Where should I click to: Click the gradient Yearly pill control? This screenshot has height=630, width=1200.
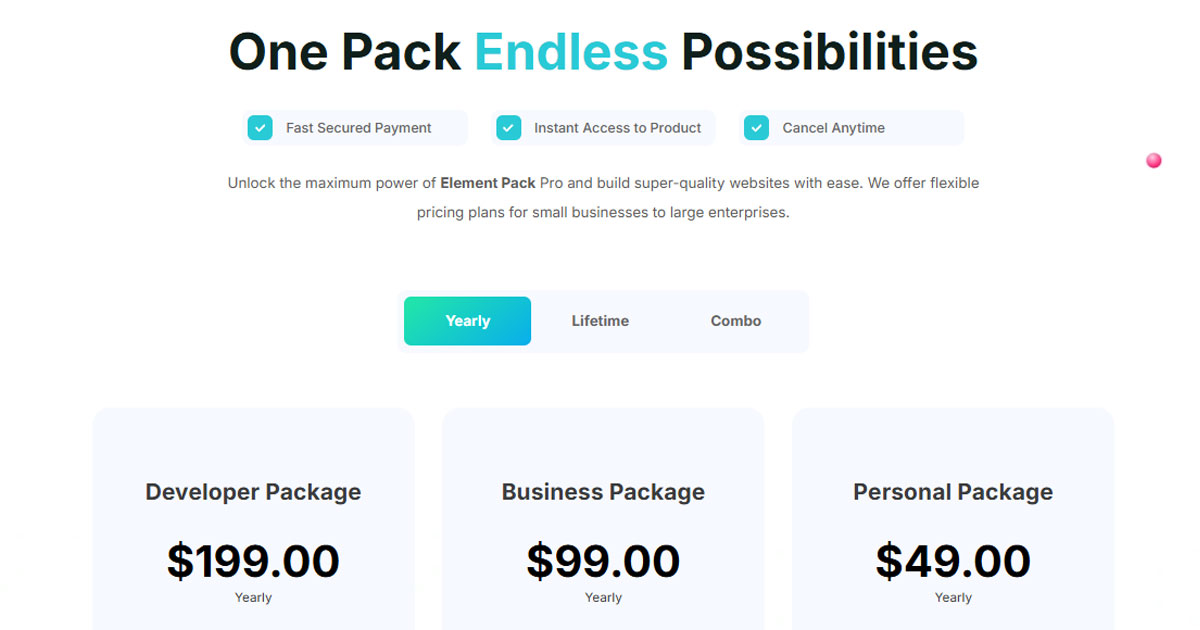467,321
